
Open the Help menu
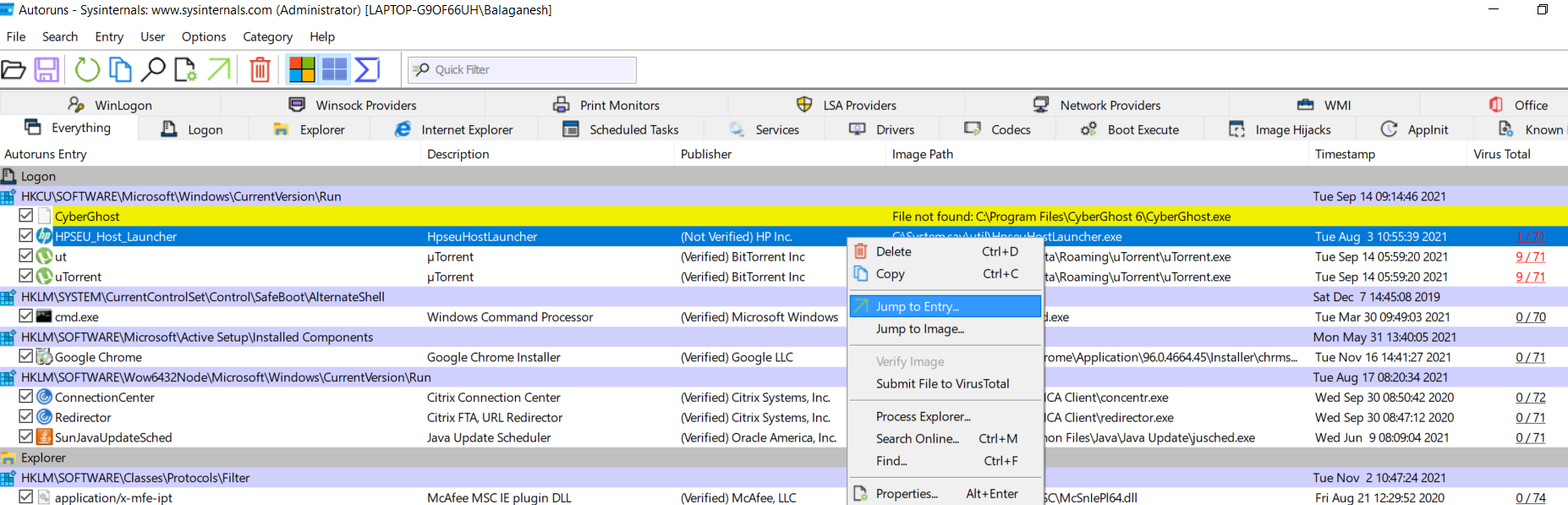pyautogui.click(x=322, y=36)
